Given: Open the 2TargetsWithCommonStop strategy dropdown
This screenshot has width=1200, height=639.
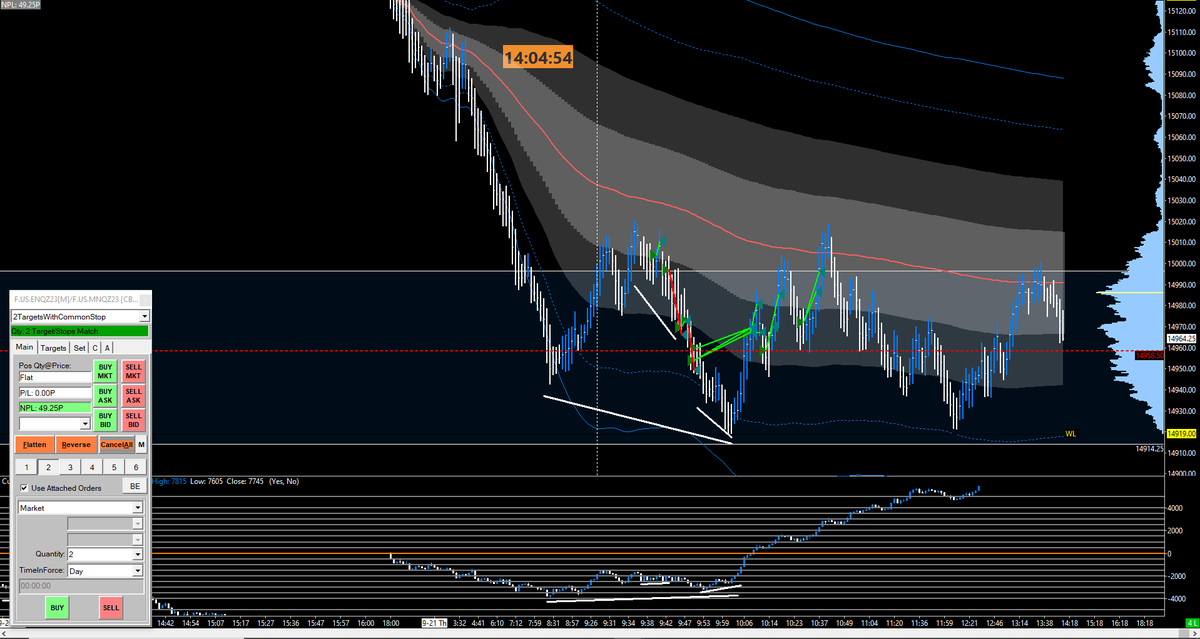Looking at the screenshot, I should click(79, 316).
